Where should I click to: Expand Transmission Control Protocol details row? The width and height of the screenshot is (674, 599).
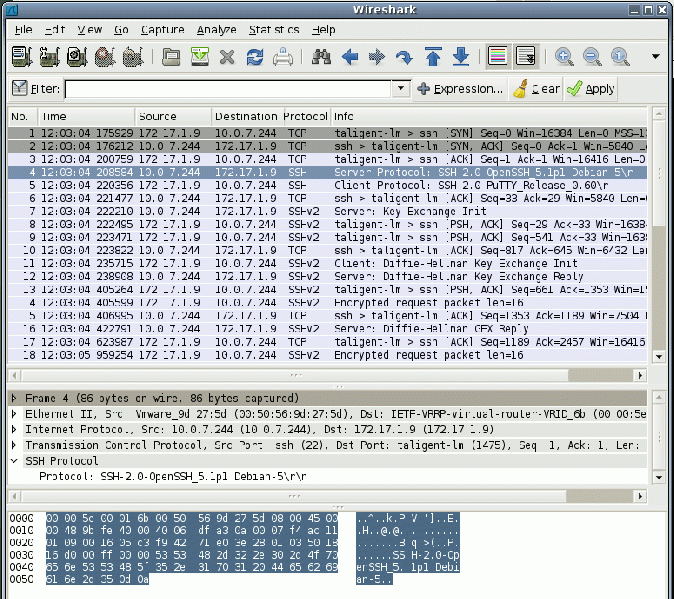pyautogui.click(x=14, y=445)
